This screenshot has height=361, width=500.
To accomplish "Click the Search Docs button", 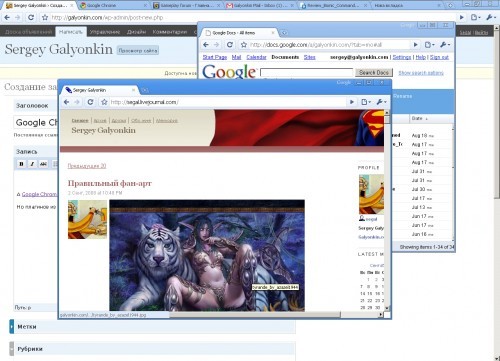I will pos(374,72).
